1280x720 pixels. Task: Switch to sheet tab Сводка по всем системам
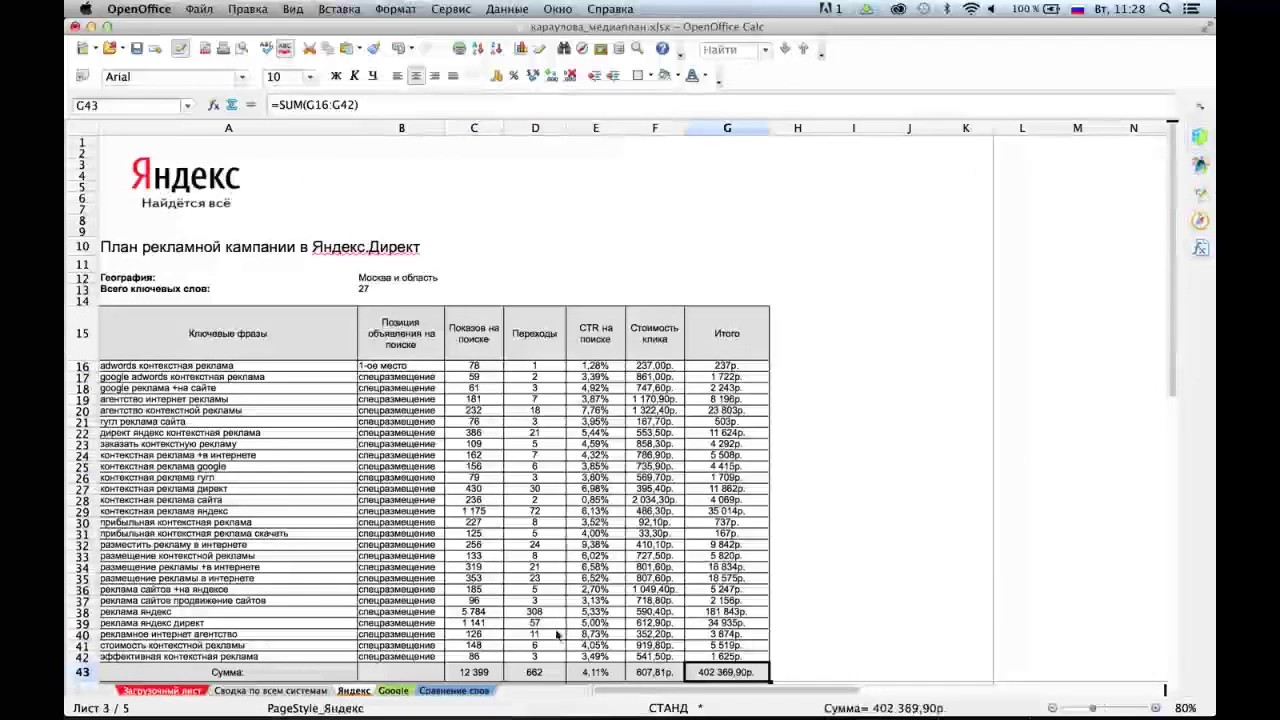coord(270,691)
